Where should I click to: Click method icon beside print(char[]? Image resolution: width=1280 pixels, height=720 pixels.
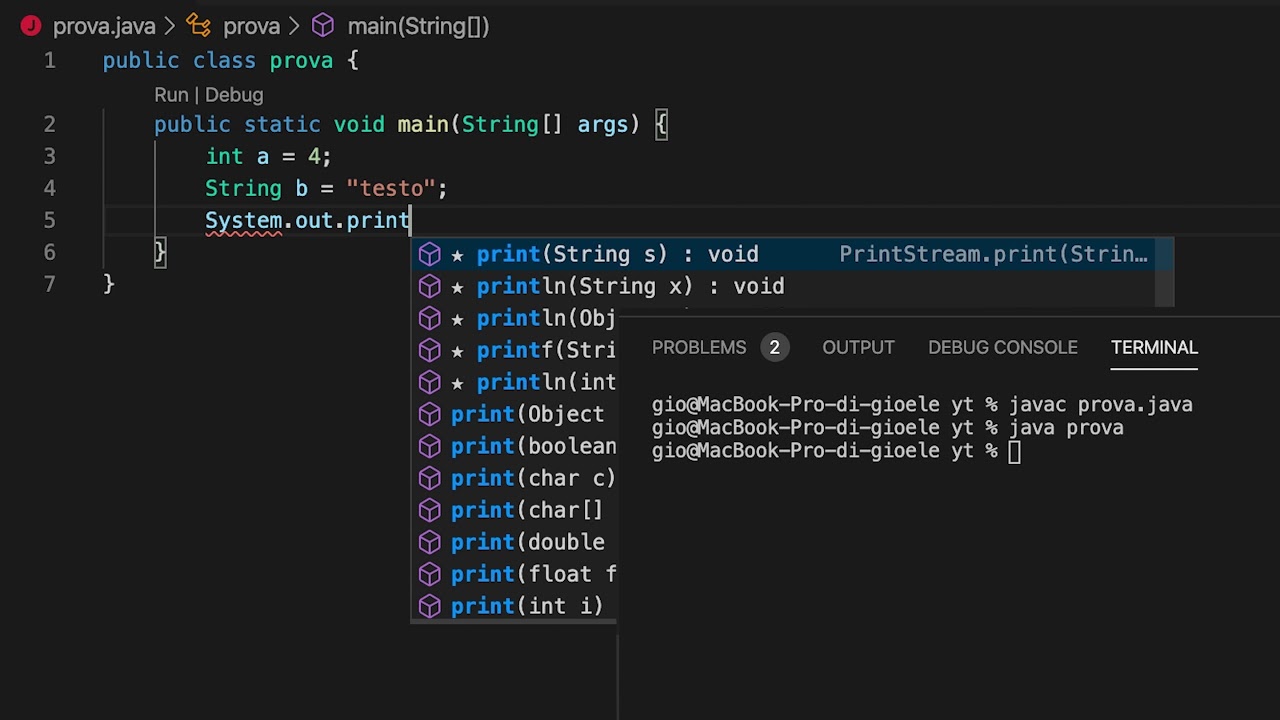(430, 510)
